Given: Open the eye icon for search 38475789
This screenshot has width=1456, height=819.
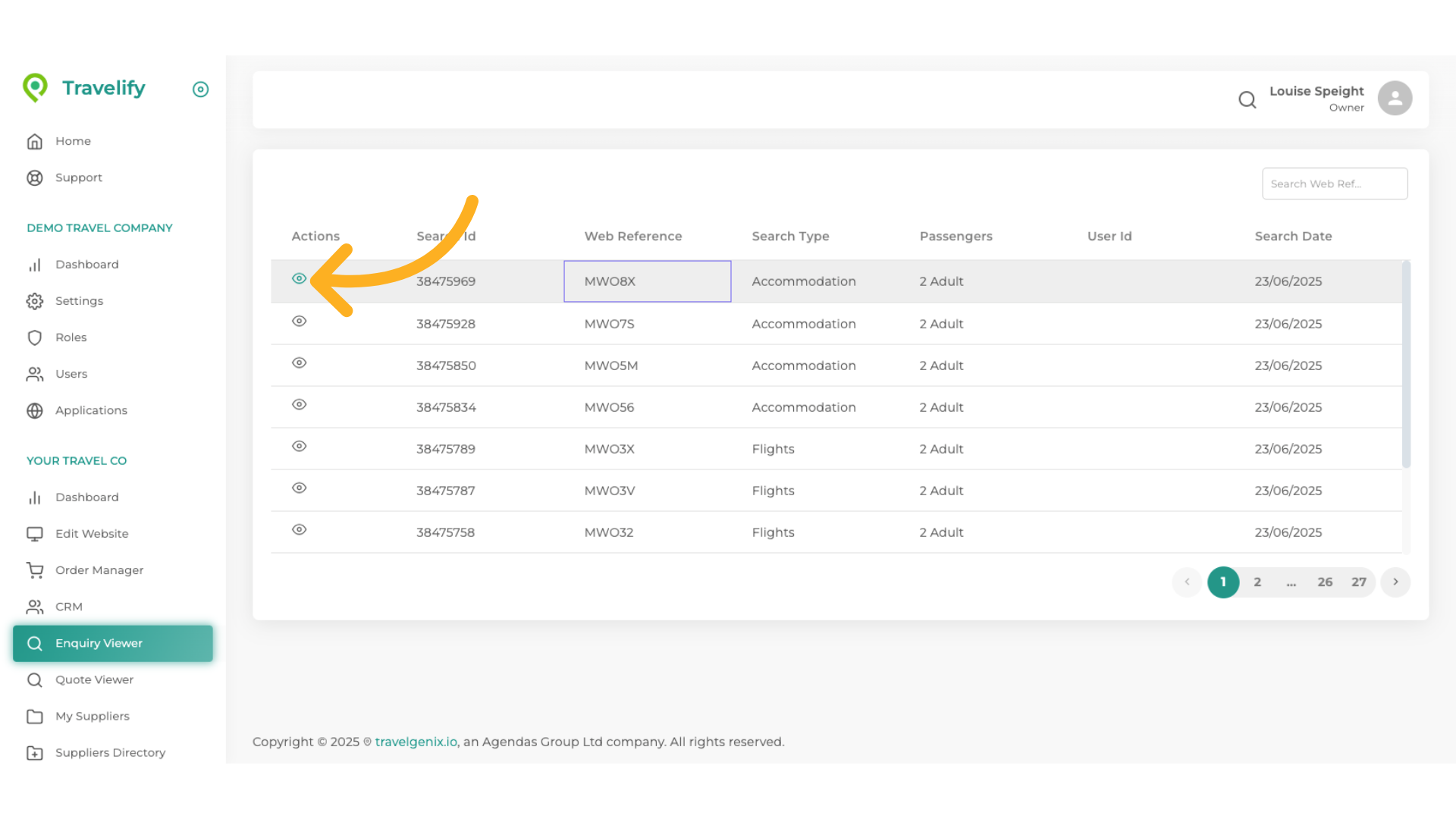Looking at the screenshot, I should click(299, 447).
